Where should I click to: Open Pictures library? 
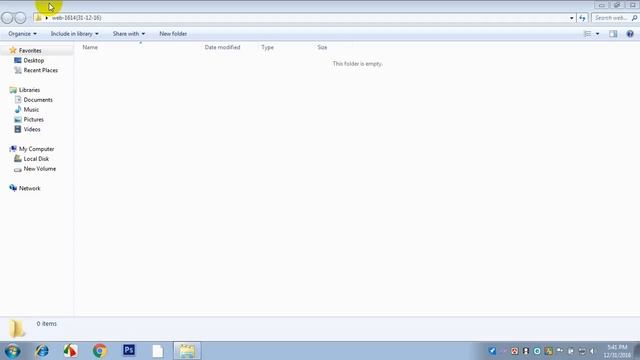pos(33,119)
